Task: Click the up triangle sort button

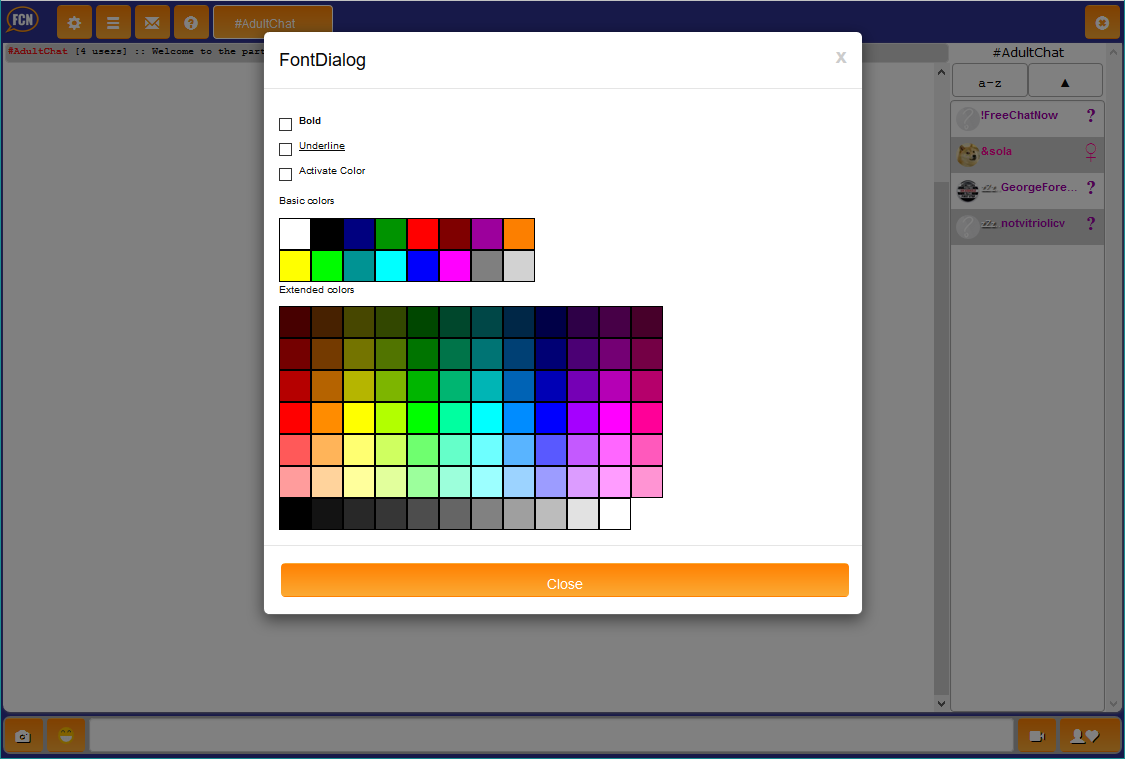Action: point(1065,82)
